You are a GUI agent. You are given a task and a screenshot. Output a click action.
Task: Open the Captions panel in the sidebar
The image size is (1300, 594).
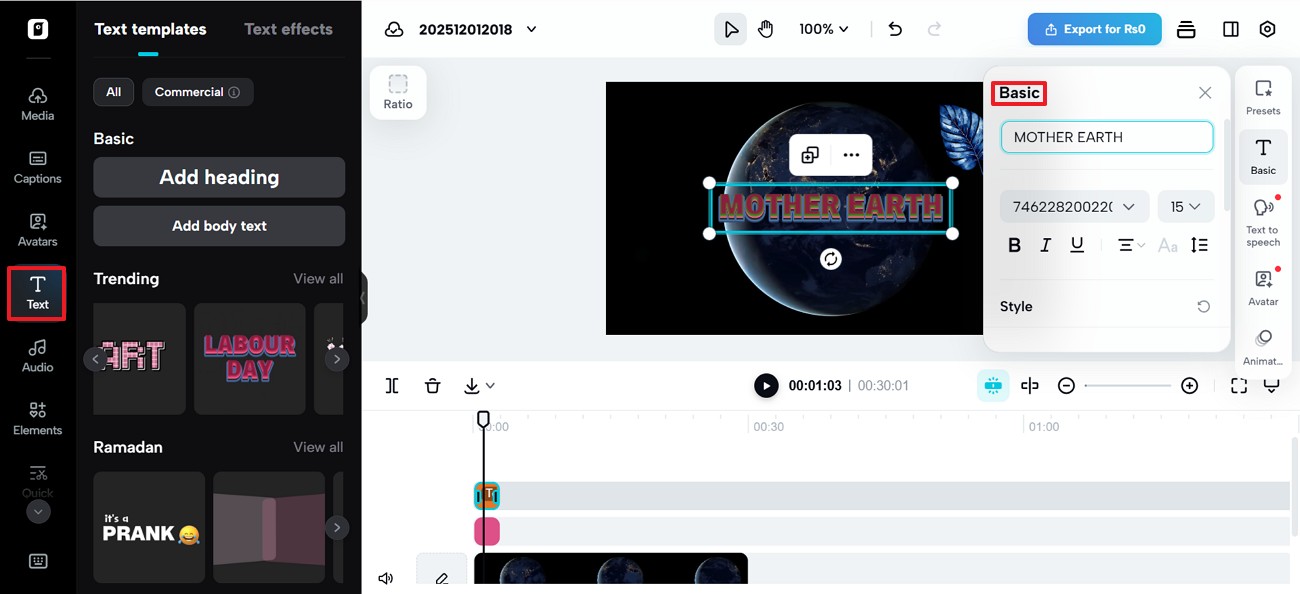pos(37,167)
